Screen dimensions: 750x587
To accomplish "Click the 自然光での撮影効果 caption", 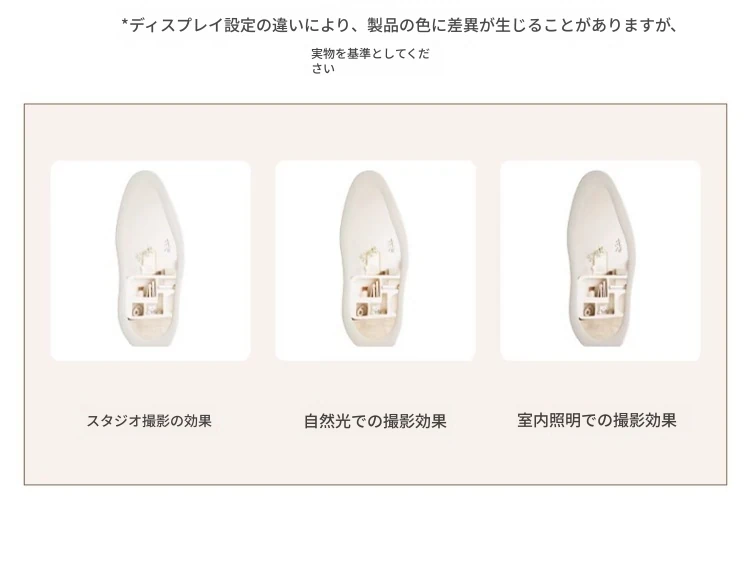I will tap(375, 421).
